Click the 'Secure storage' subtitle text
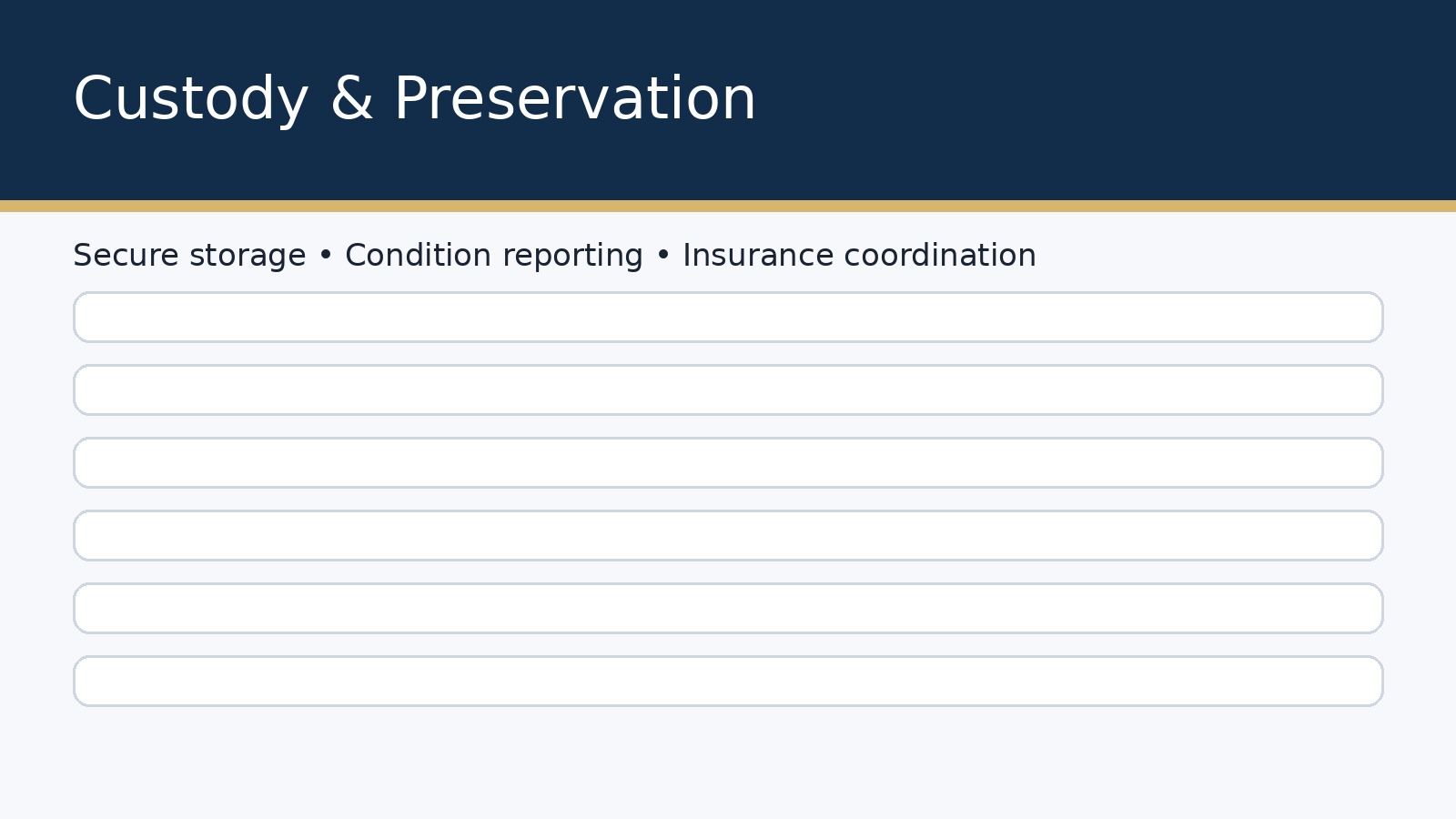 tap(189, 256)
